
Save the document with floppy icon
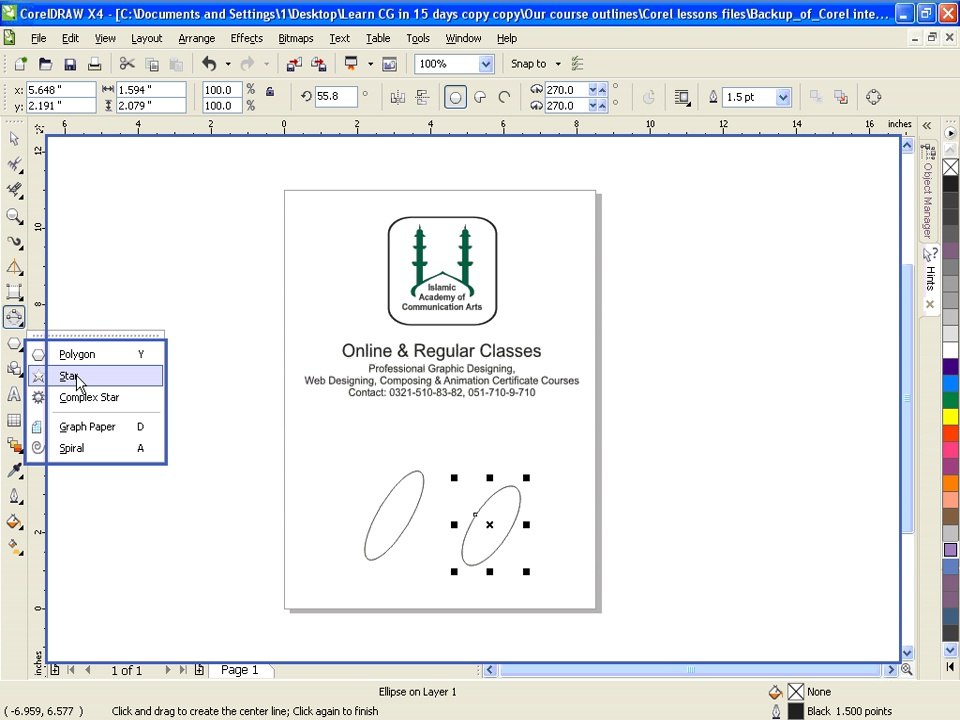[70, 64]
